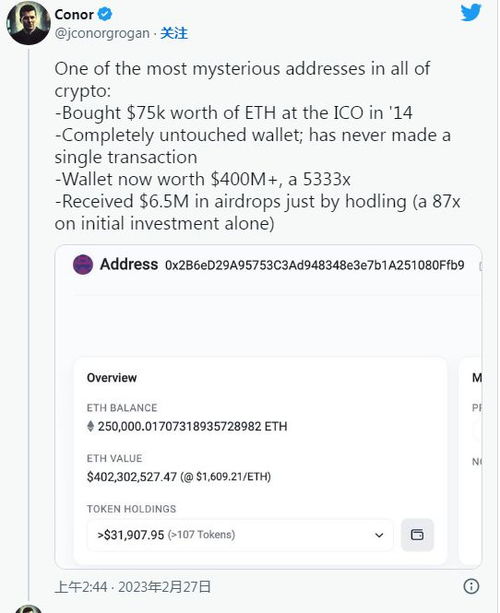Click the wallet icon button beside token holdings
This screenshot has width=500, height=613.
(417, 534)
